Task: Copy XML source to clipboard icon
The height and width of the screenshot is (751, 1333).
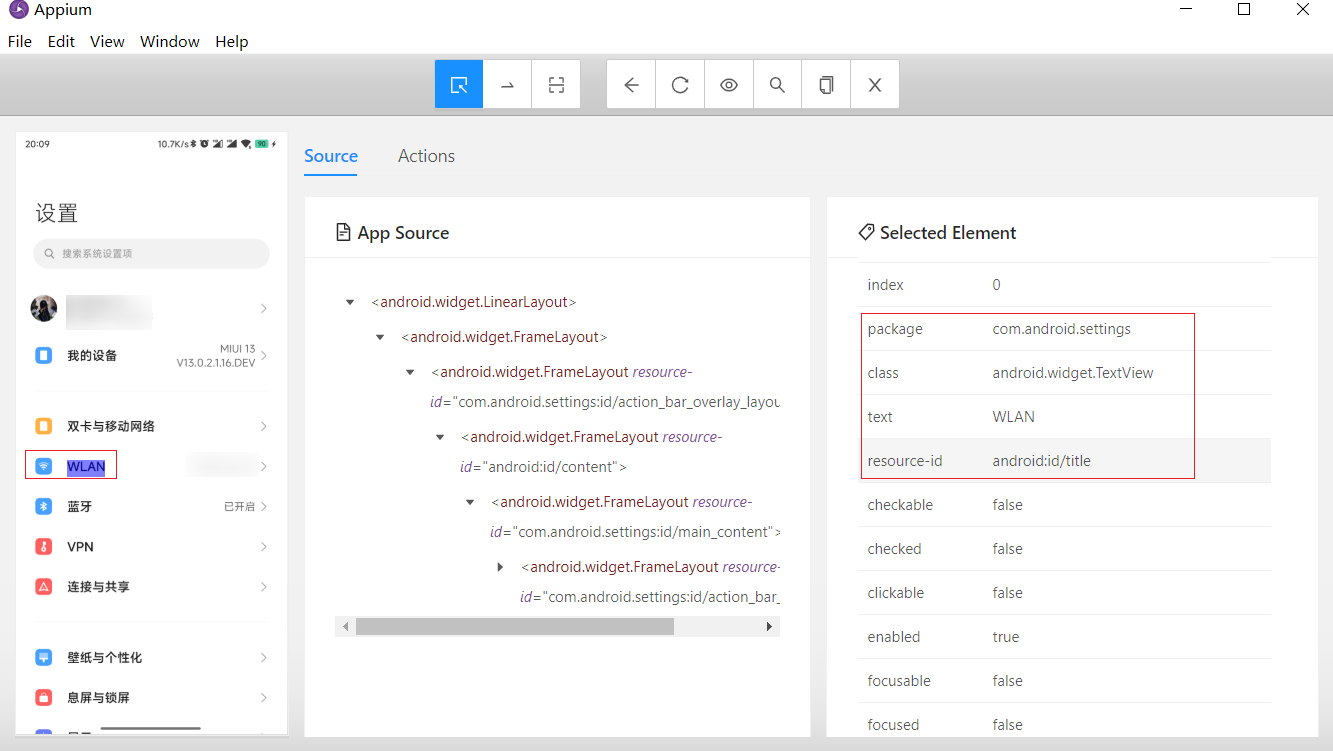Action: [x=826, y=85]
